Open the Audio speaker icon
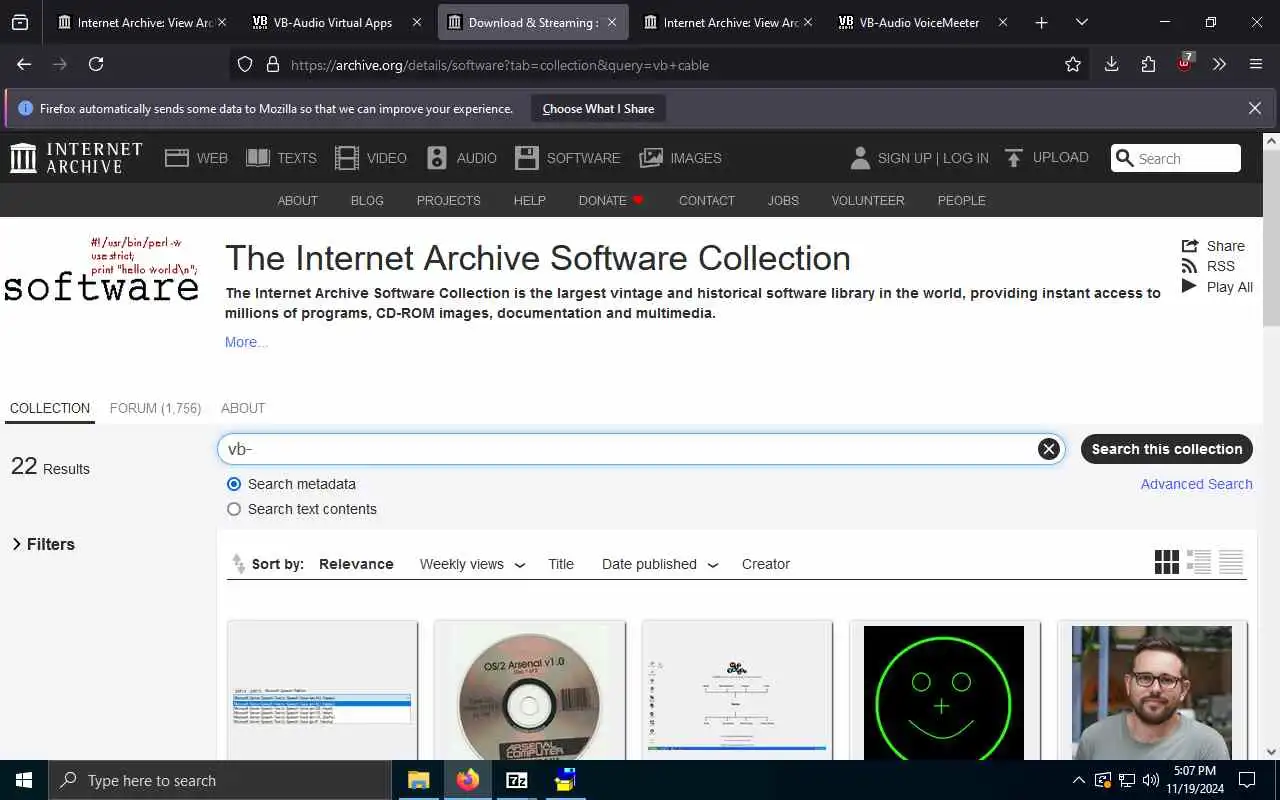The height and width of the screenshot is (800, 1280). (437, 158)
